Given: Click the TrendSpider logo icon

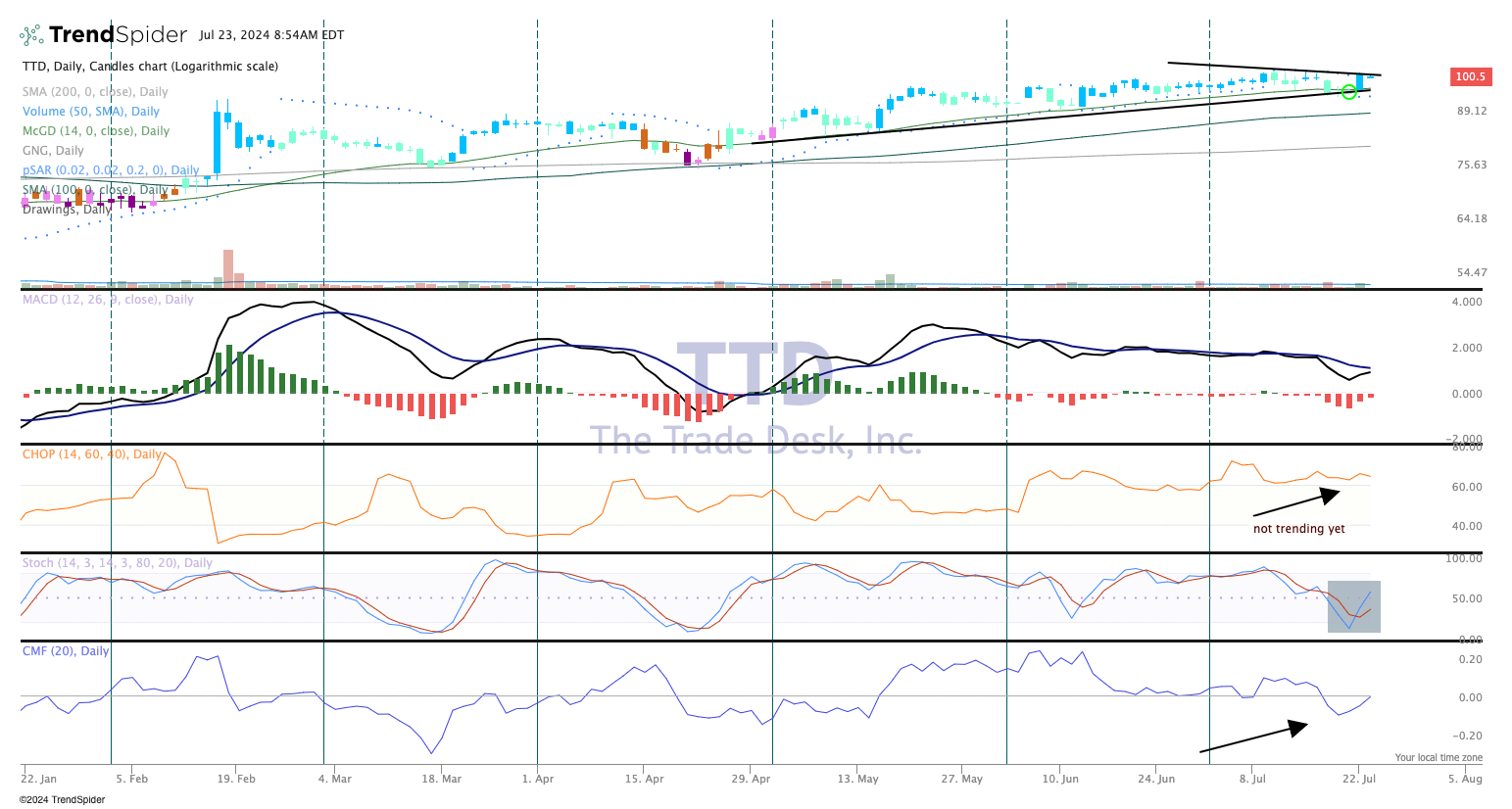Looking at the screenshot, I should click(32, 35).
